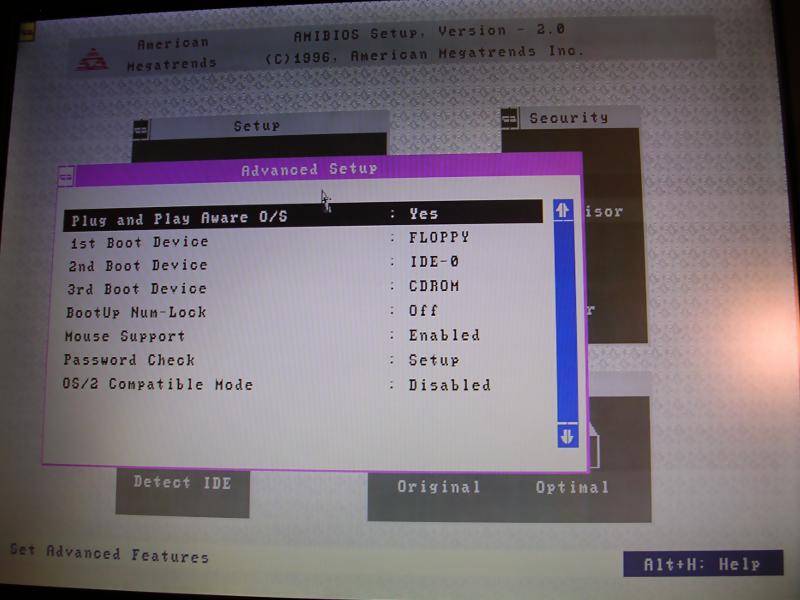Click the CDROM boot device value

tap(434, 286)
